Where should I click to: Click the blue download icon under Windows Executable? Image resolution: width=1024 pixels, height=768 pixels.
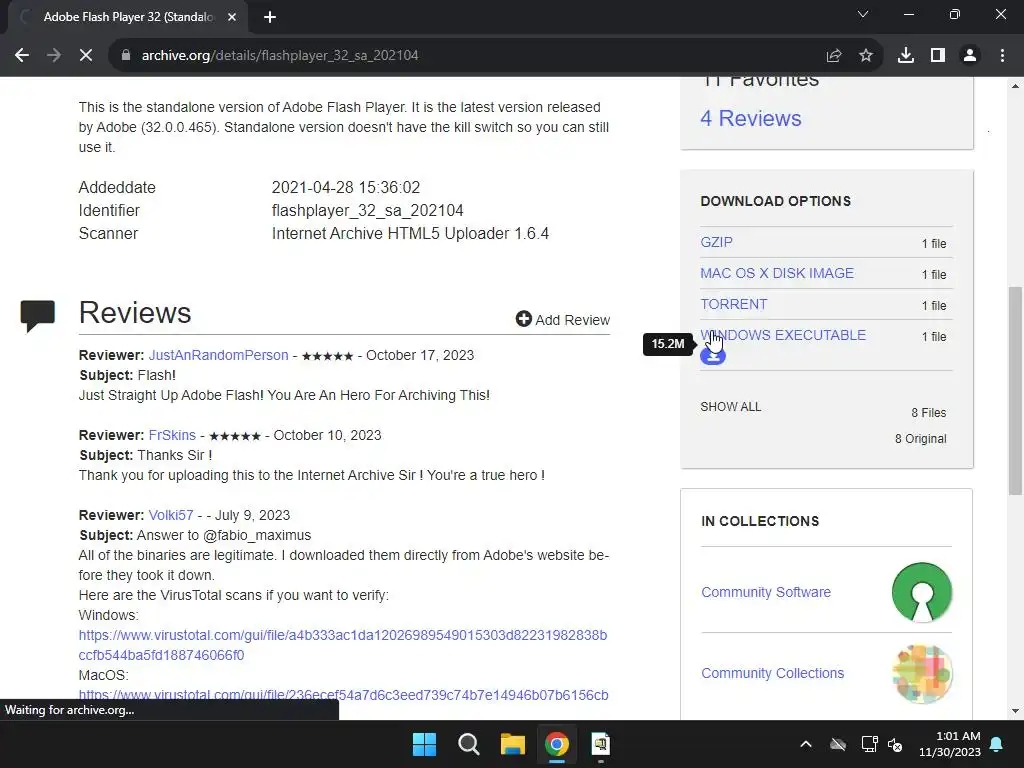(x=713, y=357)
